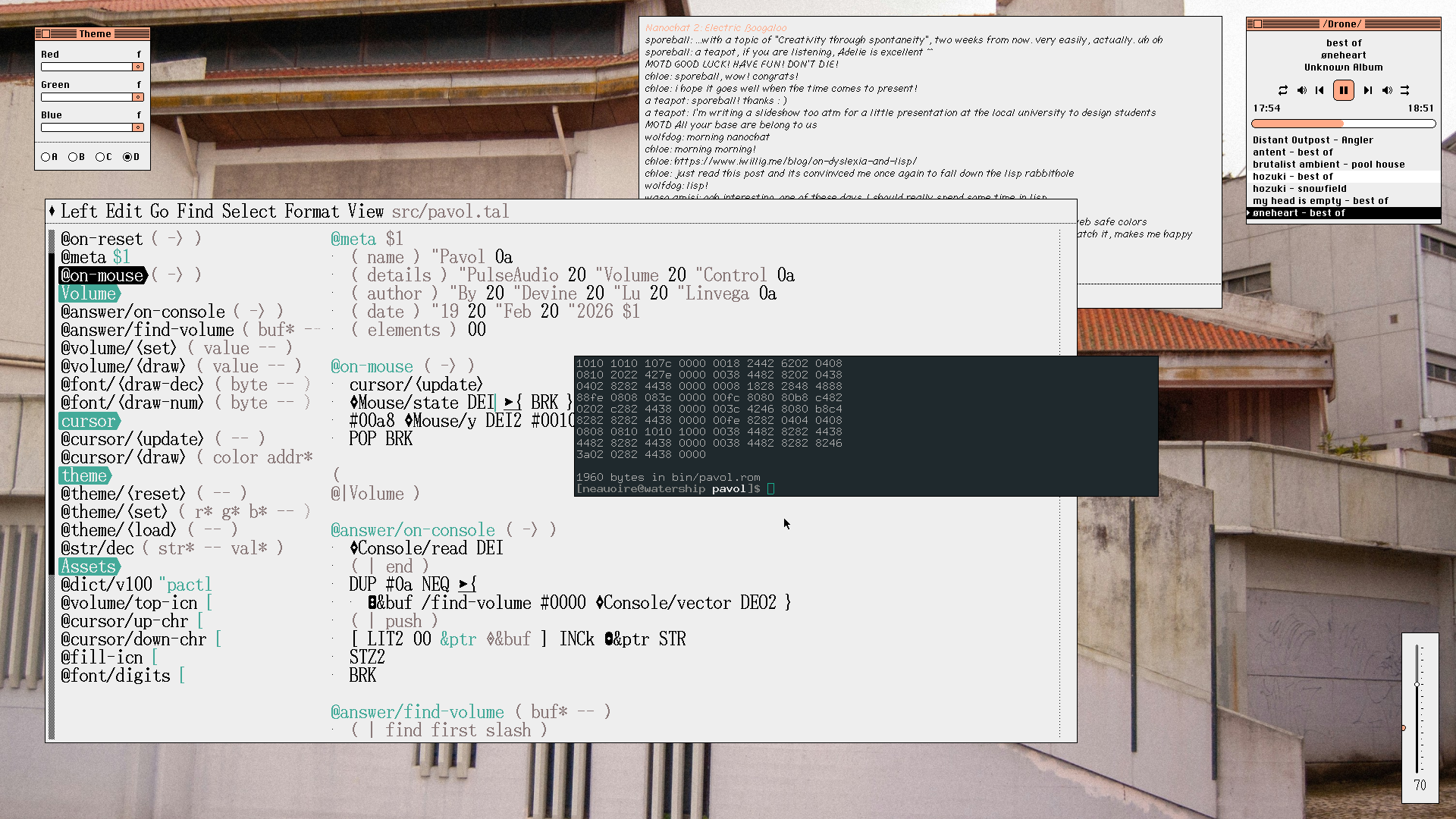Click the diamond icon before Left menu
The height and width of the screenshot is (819, 1456).
coord(52,212)
